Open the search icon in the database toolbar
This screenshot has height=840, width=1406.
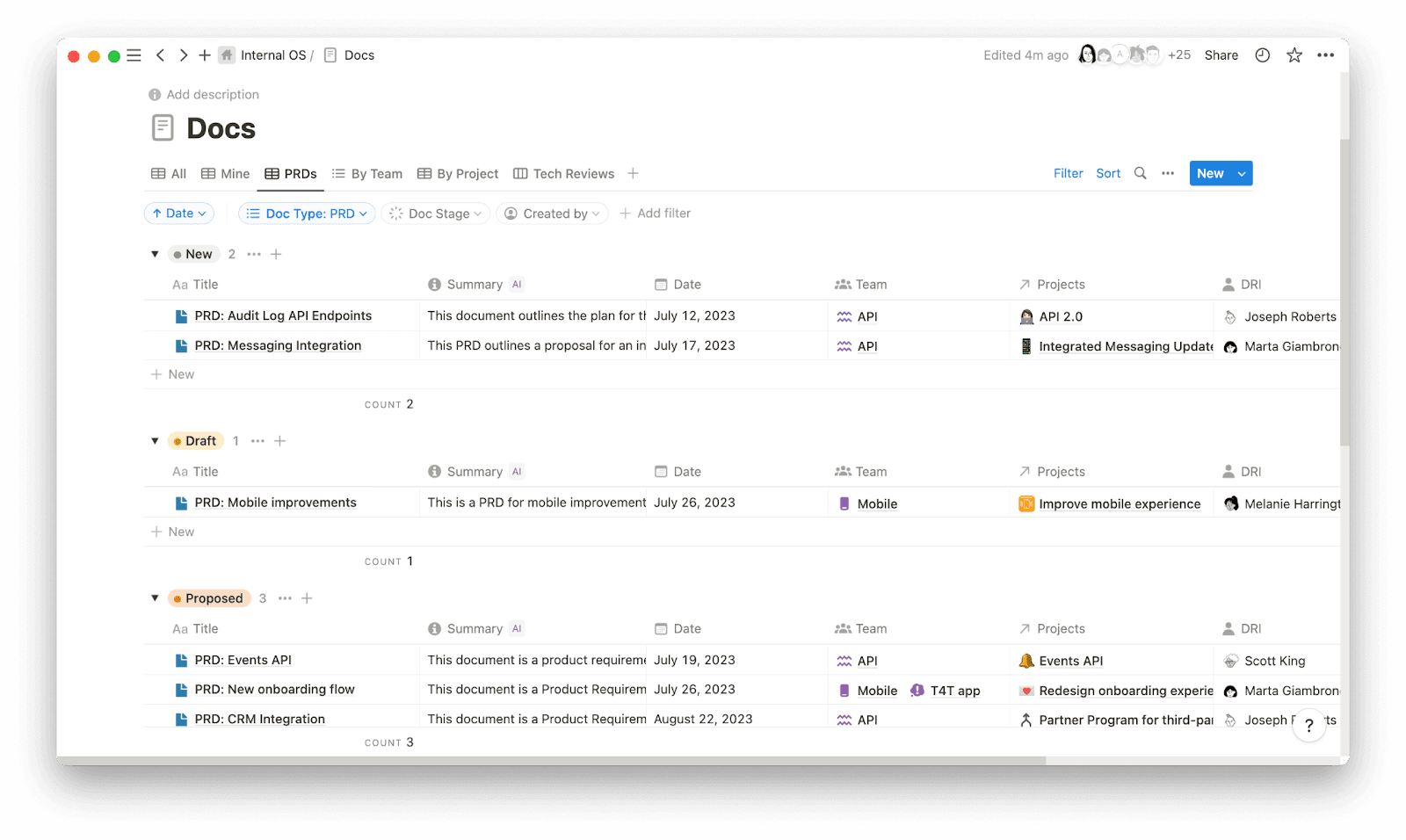(x=1140, y=173)
